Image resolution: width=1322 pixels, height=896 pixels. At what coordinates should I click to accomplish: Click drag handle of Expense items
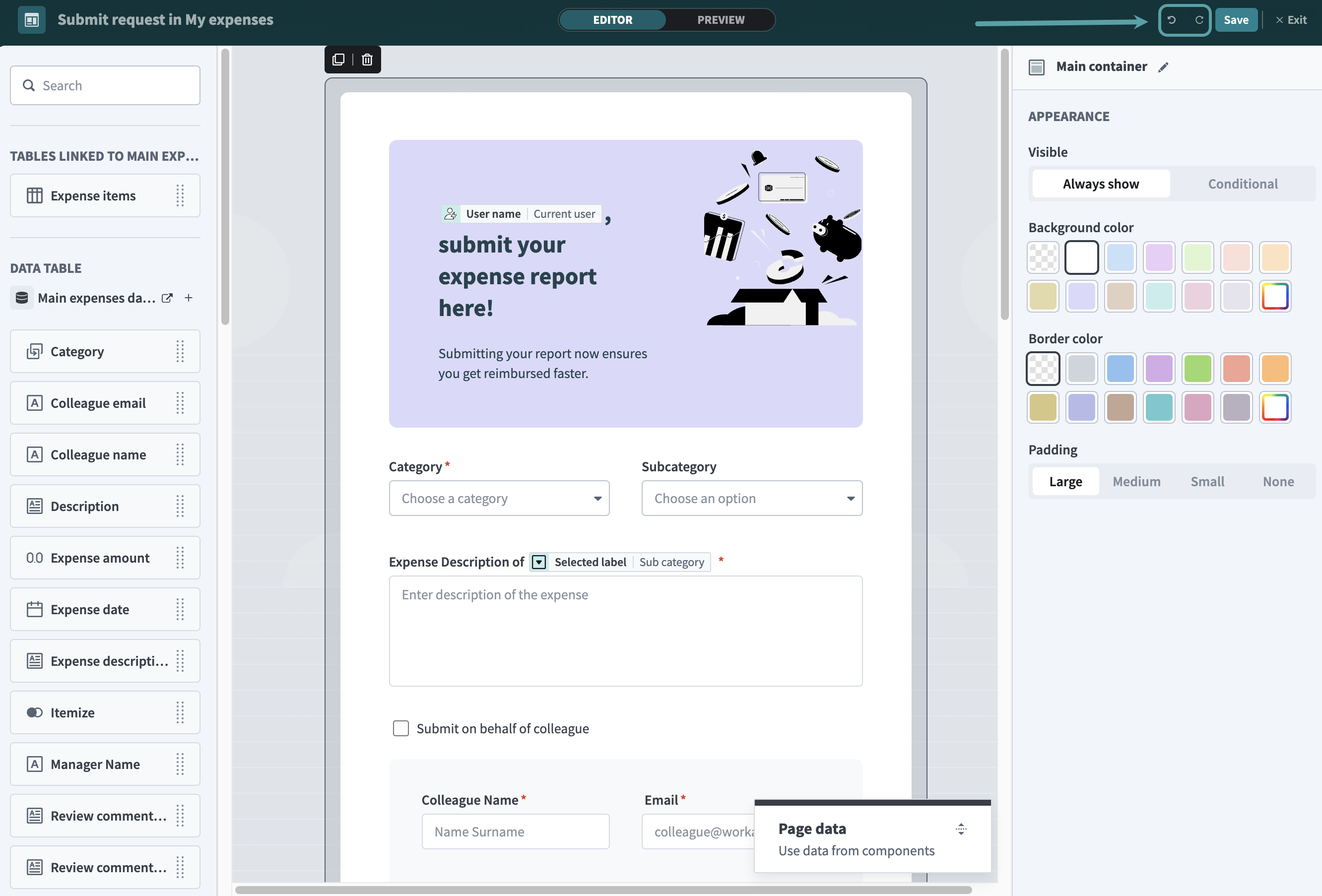tap(180, 195)
